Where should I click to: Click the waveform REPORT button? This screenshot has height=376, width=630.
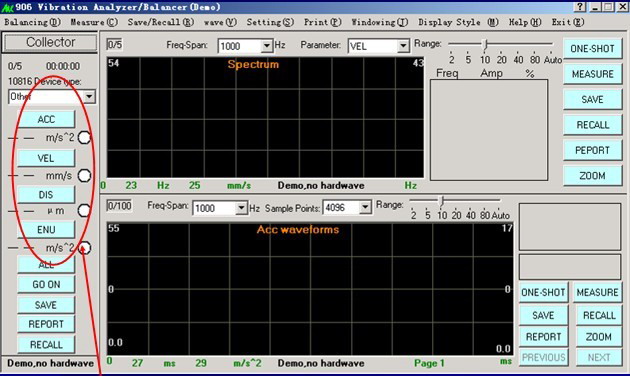point(543,337)
